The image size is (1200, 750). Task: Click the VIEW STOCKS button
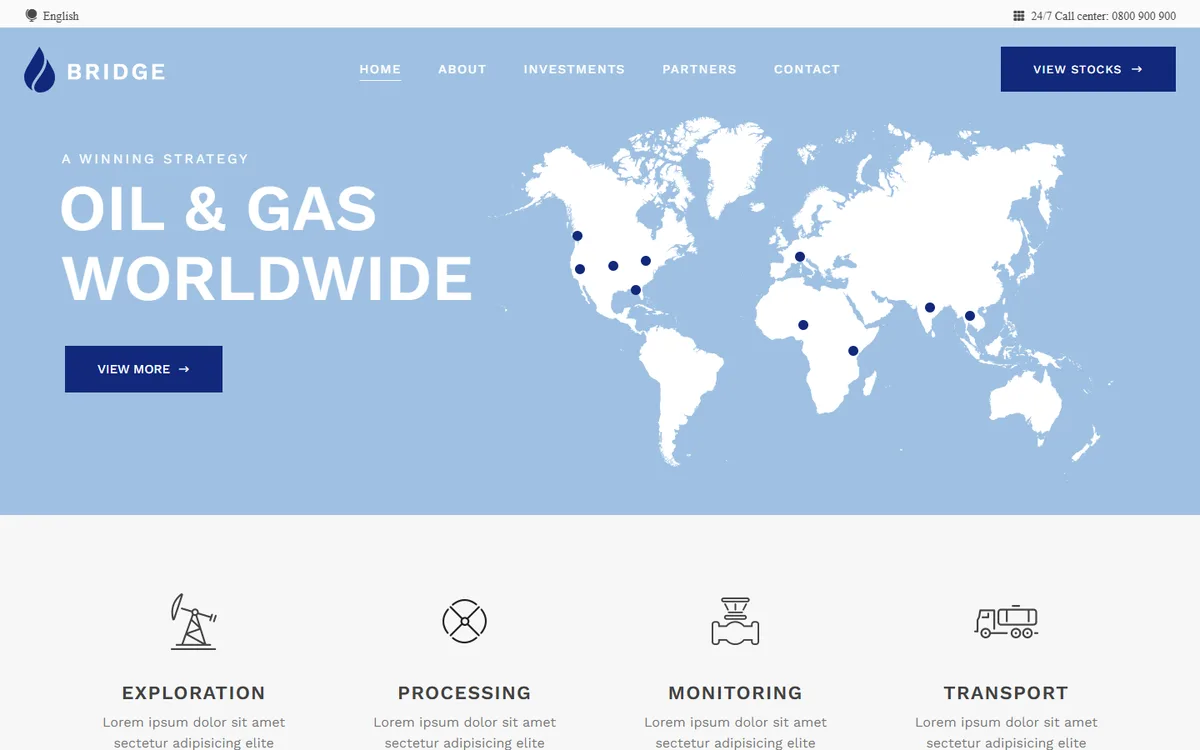pos(1088,69)
